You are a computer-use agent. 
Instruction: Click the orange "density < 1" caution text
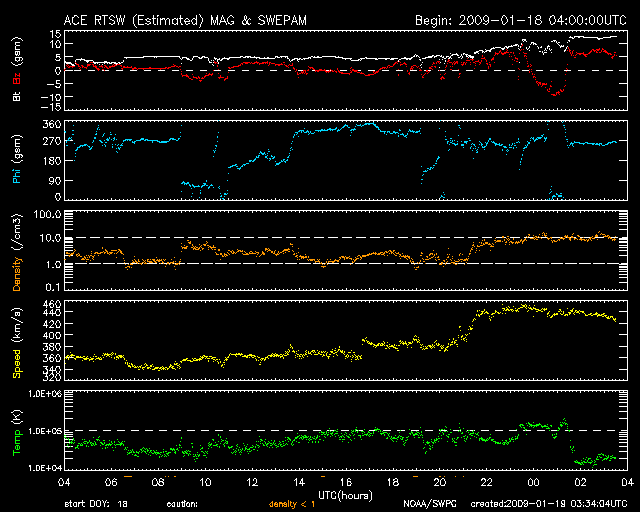coord(292,504)
